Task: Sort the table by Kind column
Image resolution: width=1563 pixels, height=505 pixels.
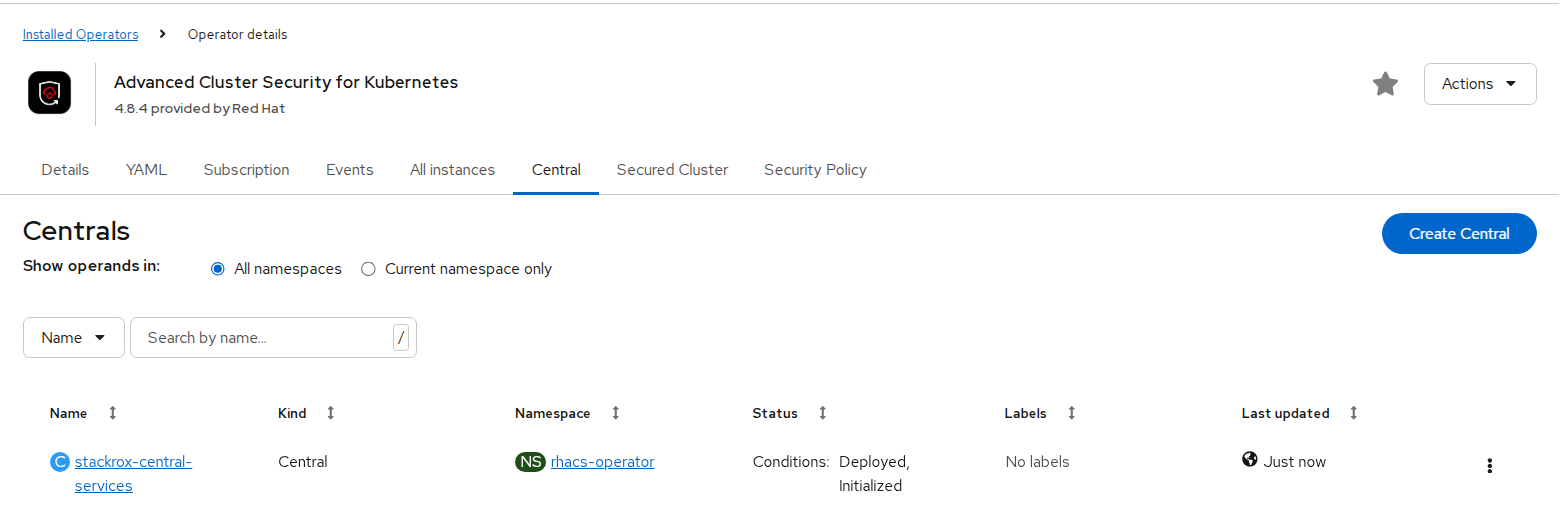Action: click(331, 413)
